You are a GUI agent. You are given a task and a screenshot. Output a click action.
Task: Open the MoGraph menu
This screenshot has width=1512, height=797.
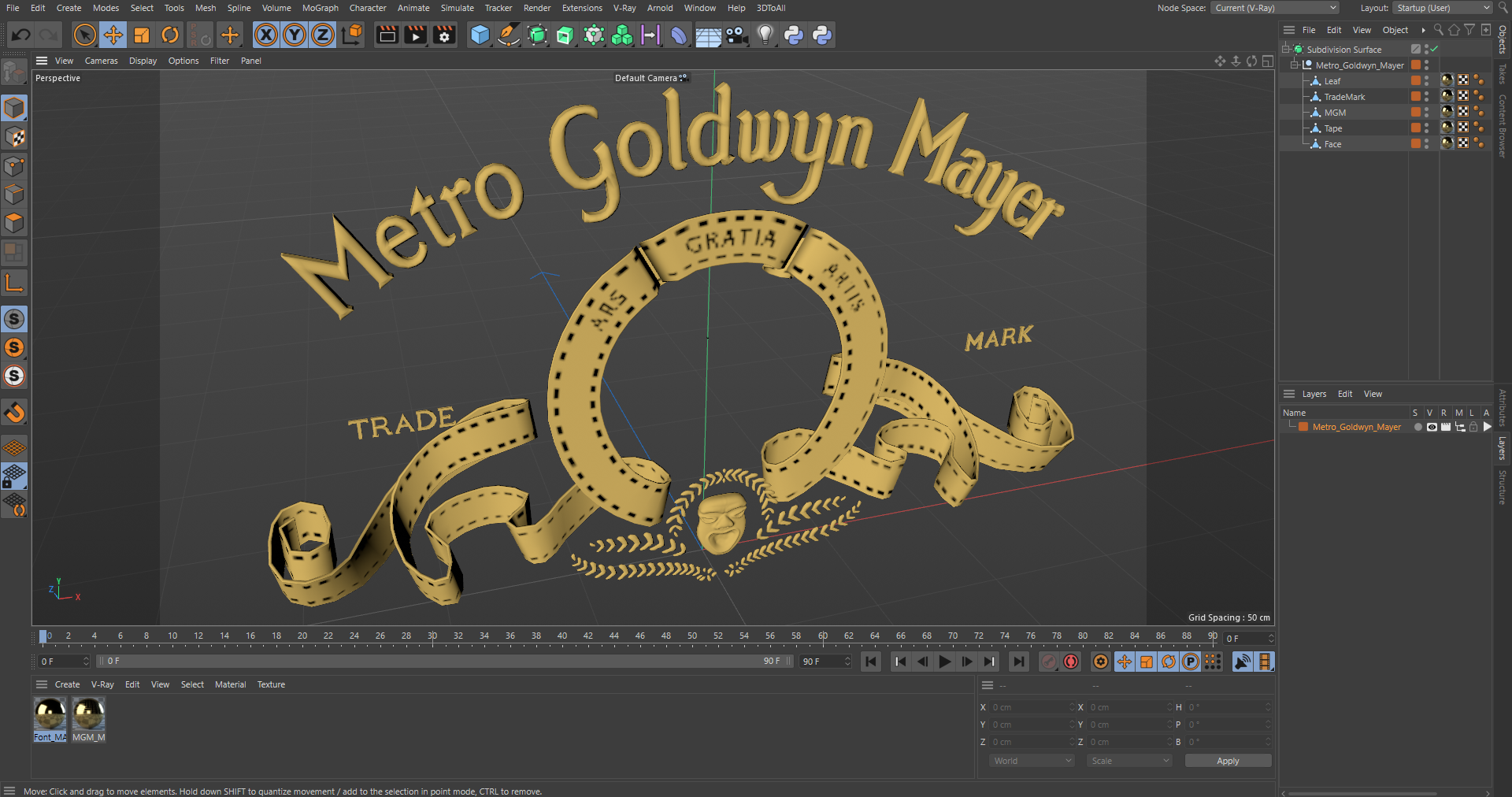[320, 8]
